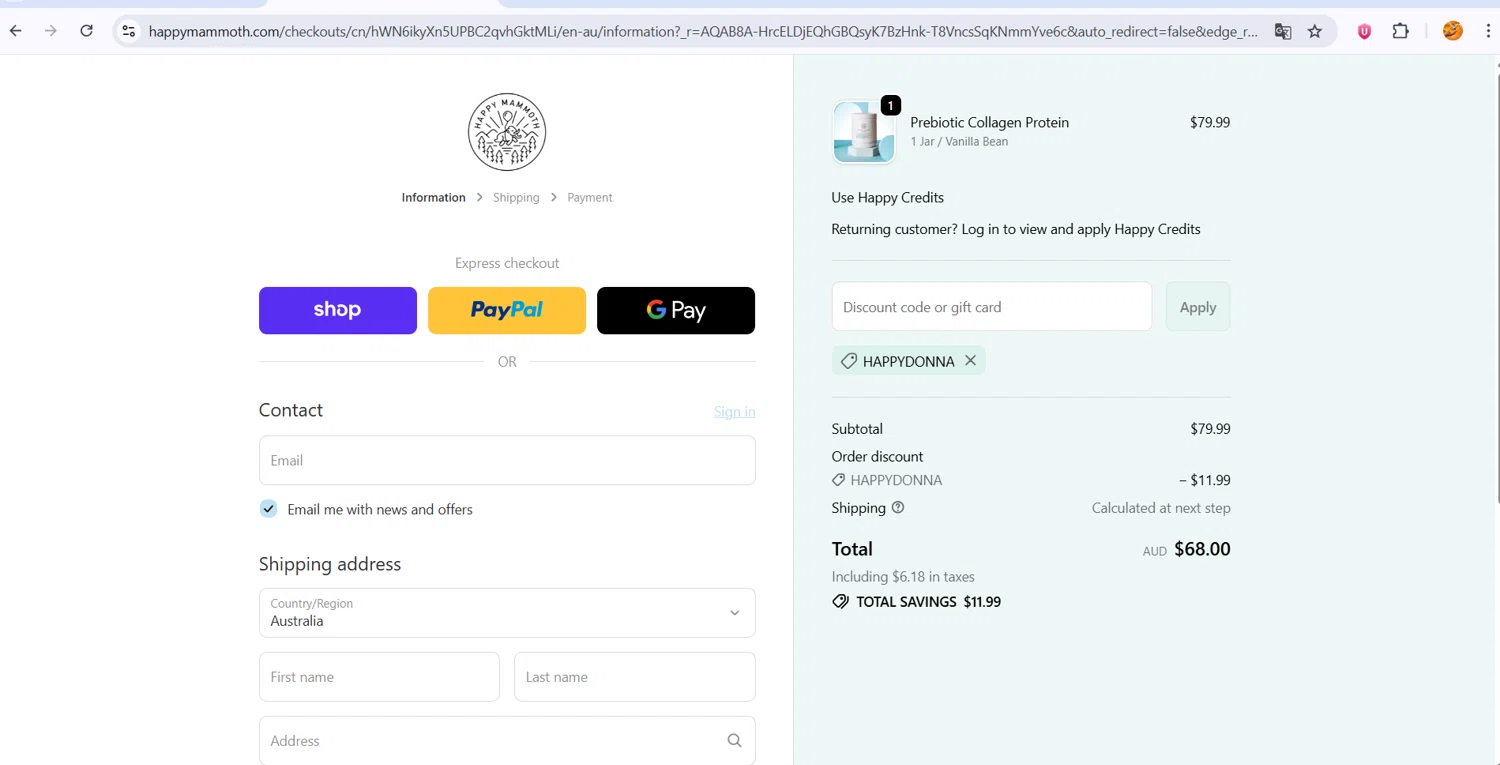Go back with the browser back arrow

16,31
